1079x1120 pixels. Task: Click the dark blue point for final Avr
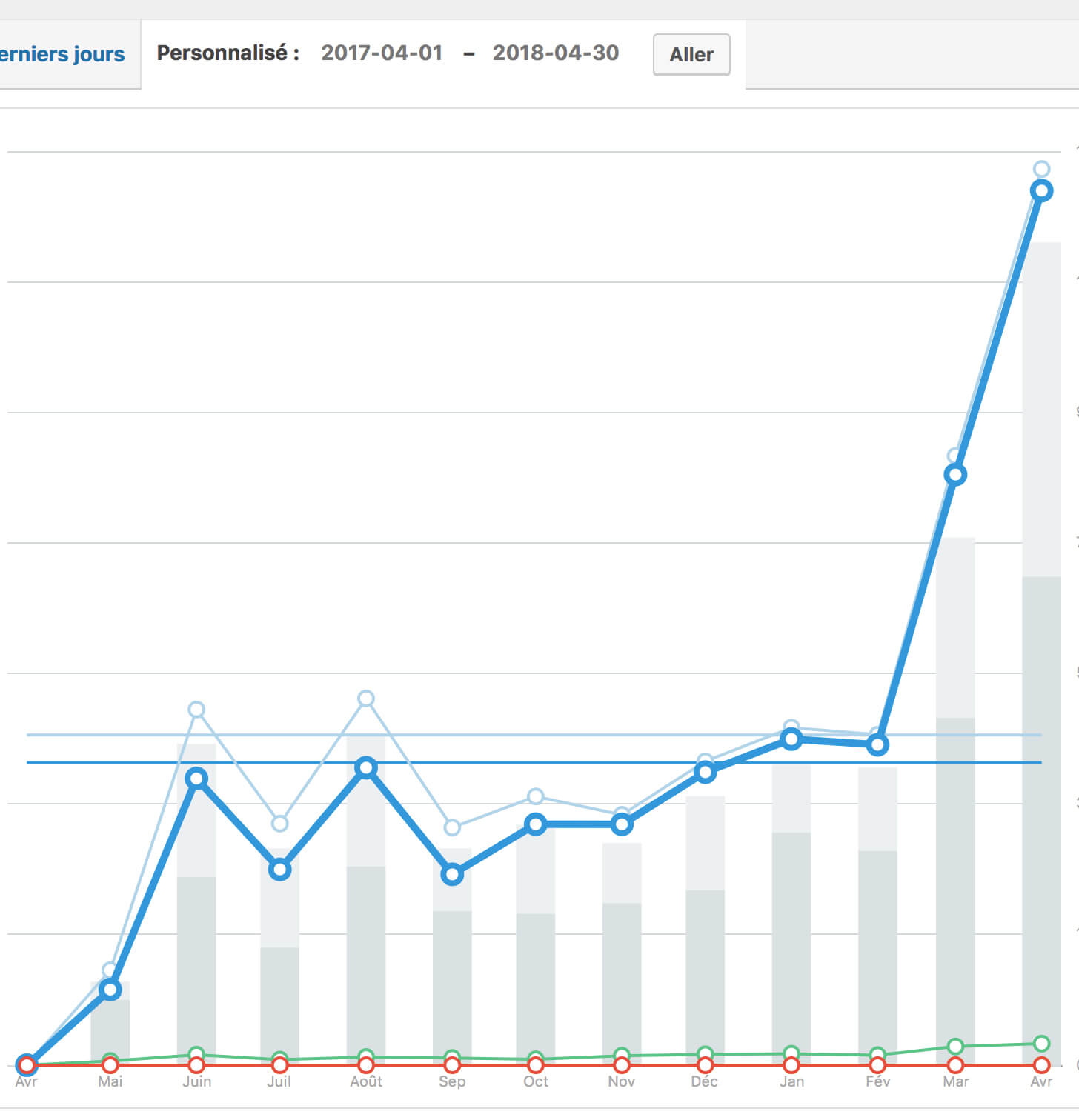(x=1041, y=191)
